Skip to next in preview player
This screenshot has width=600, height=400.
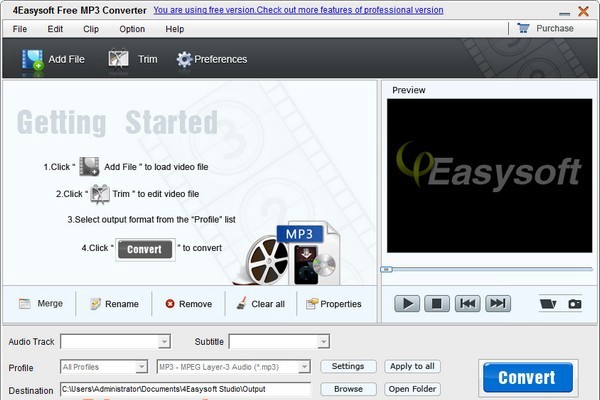point(498,304)
